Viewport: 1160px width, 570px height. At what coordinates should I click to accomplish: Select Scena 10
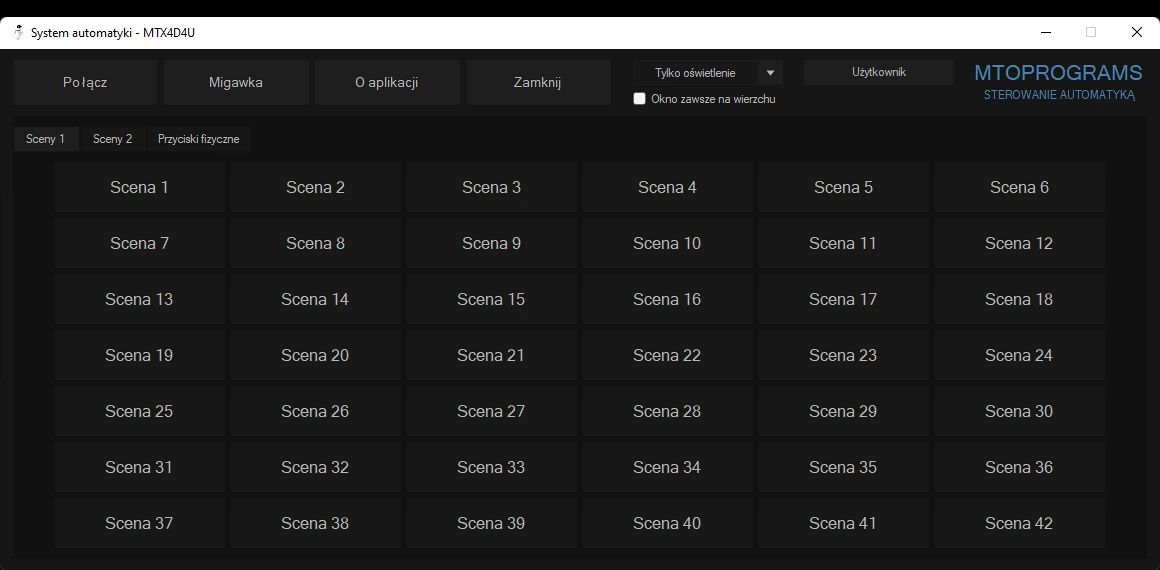pos(668,244)
